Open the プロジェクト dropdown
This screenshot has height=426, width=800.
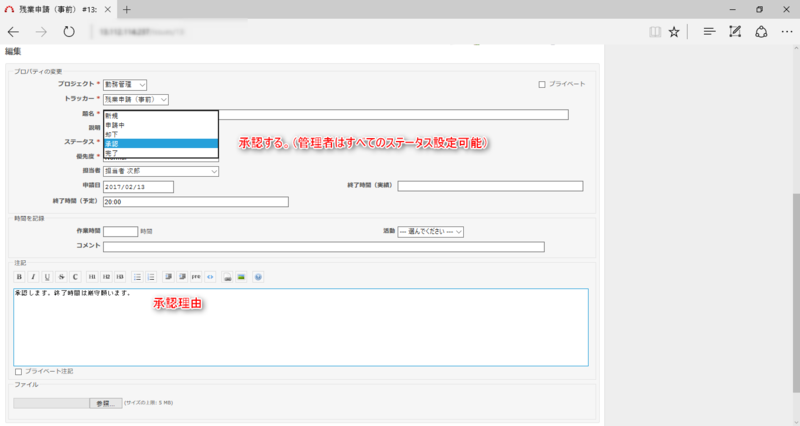click(x=125, y=85)
